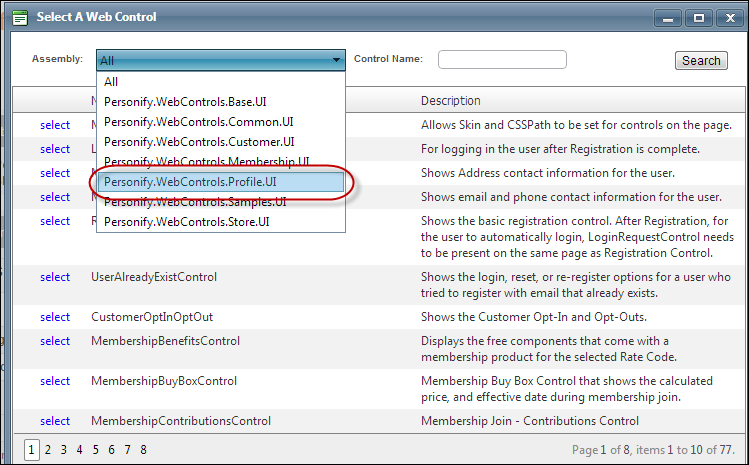The width and height of the screenshot is (749, 465).
Task: Select the All option in the Assembly list
Action: (111, 82)
